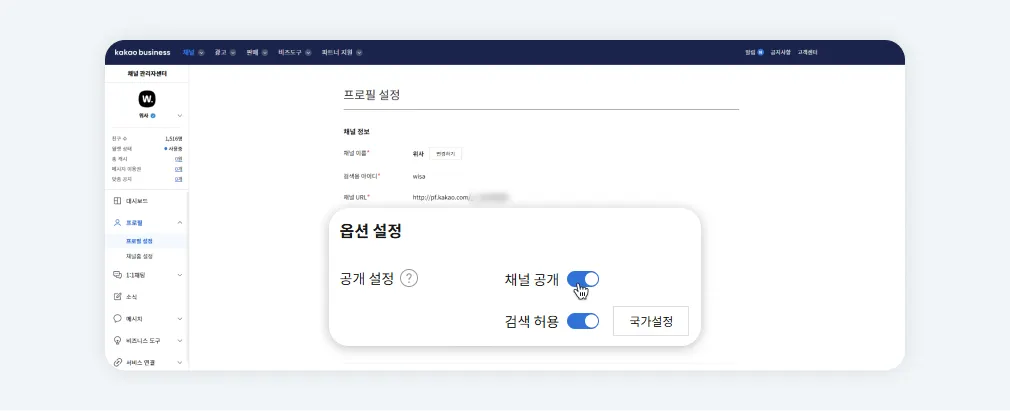1010x411 pixels.
Task: Click the question mark help icon beside 공개 설정
Action: coord(409,278)
